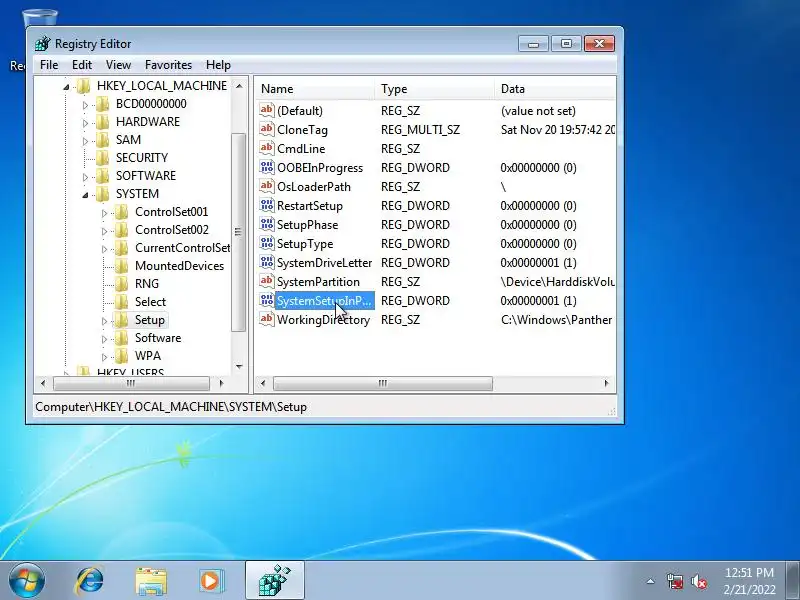Expand the ControlSet002 key
Viewport: 800px width, 600px height.
pos(104,231)
